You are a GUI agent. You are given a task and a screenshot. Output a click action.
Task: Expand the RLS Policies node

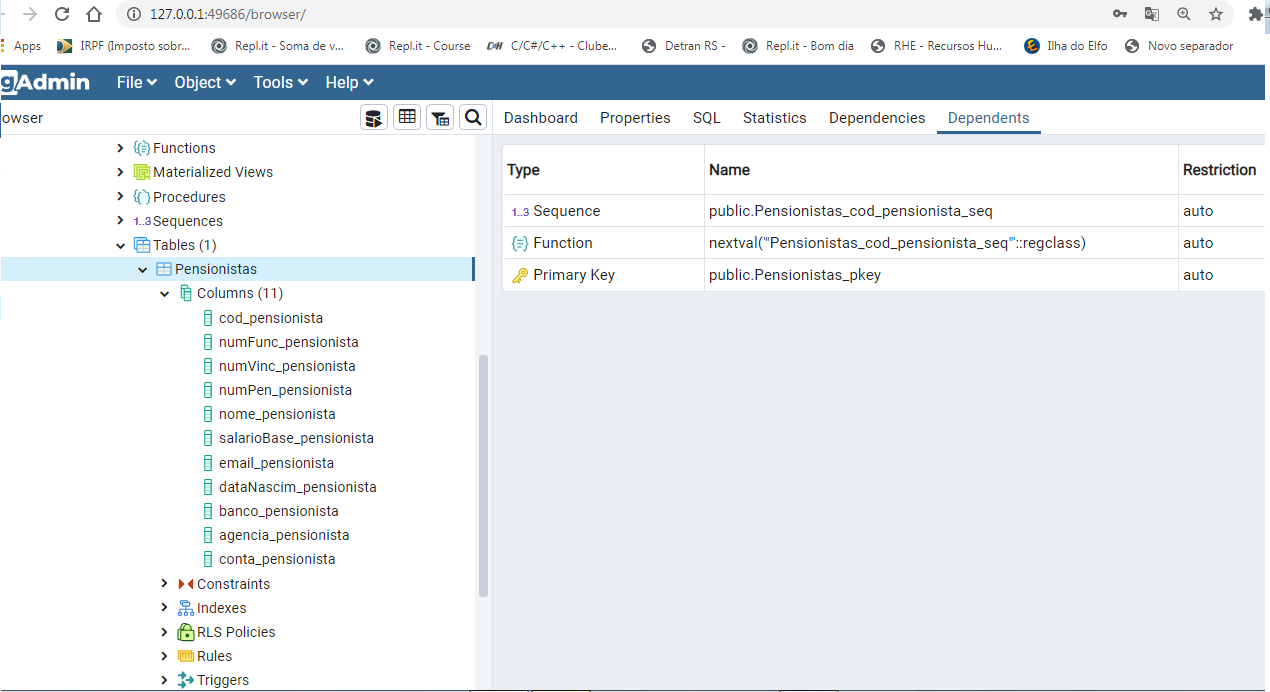(x=165, y=632)
